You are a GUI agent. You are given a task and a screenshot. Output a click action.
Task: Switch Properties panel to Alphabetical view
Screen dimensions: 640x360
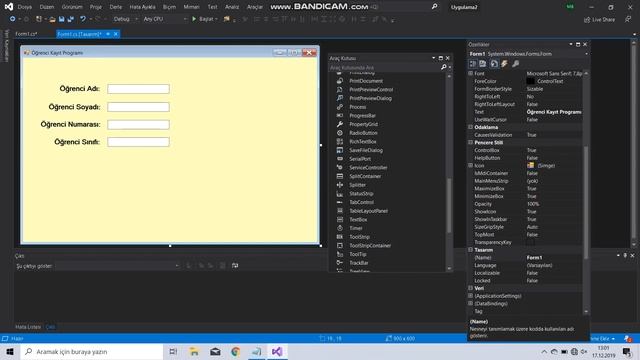(x=483, y=64)
